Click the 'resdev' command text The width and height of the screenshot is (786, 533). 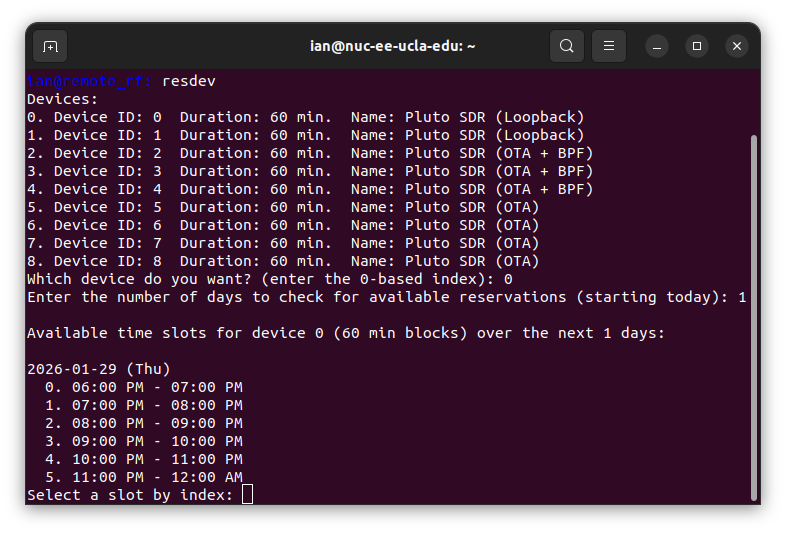click(188, 81)
